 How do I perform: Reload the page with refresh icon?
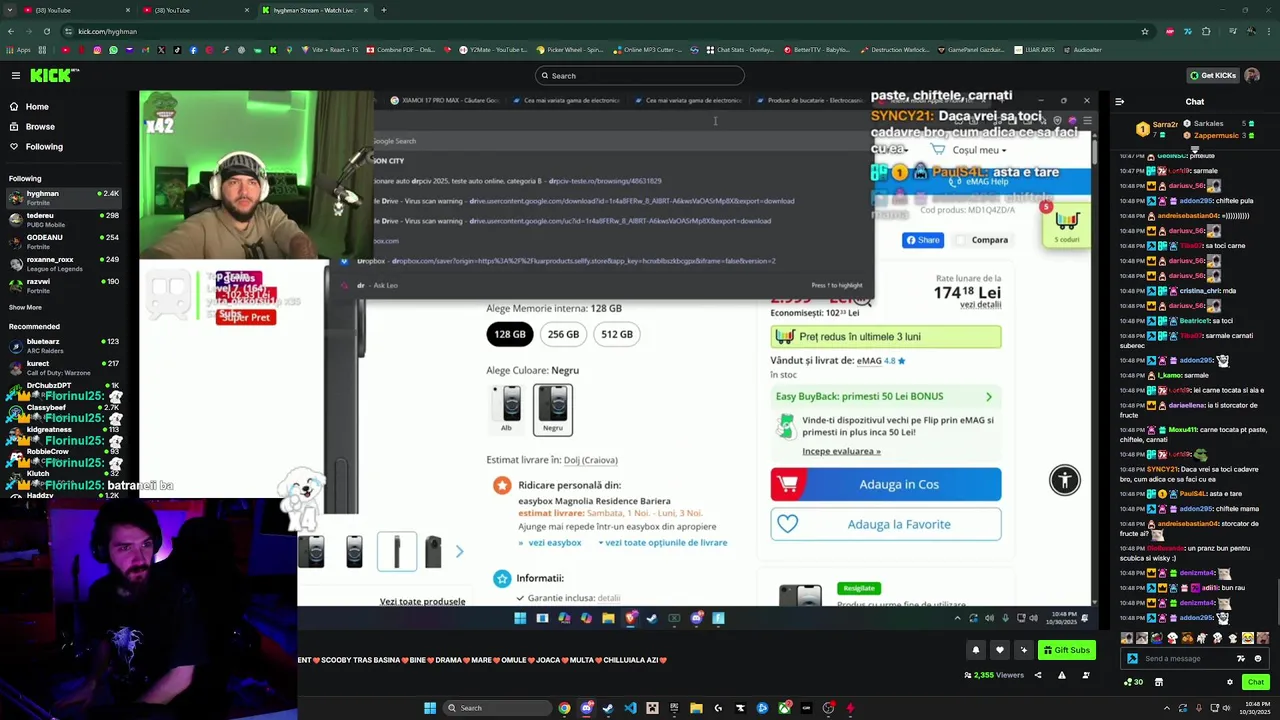pos(46,31)
